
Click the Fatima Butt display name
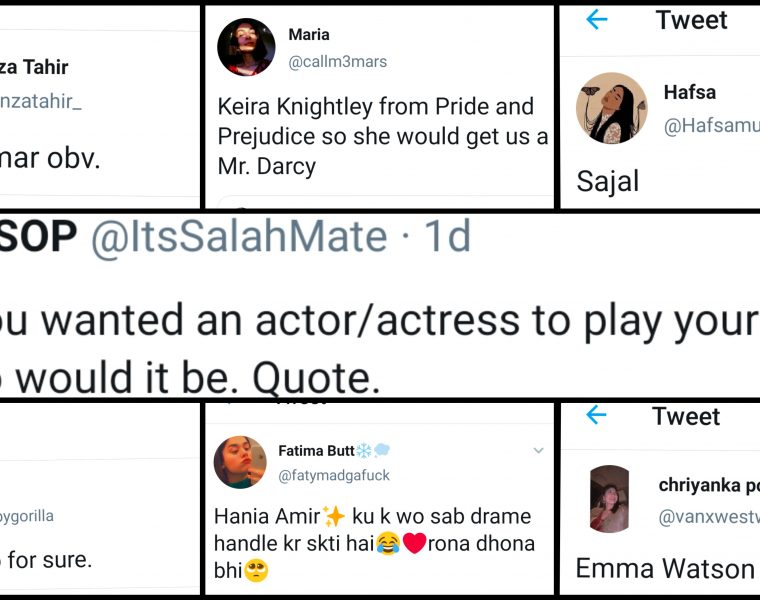tap(315, 451)
